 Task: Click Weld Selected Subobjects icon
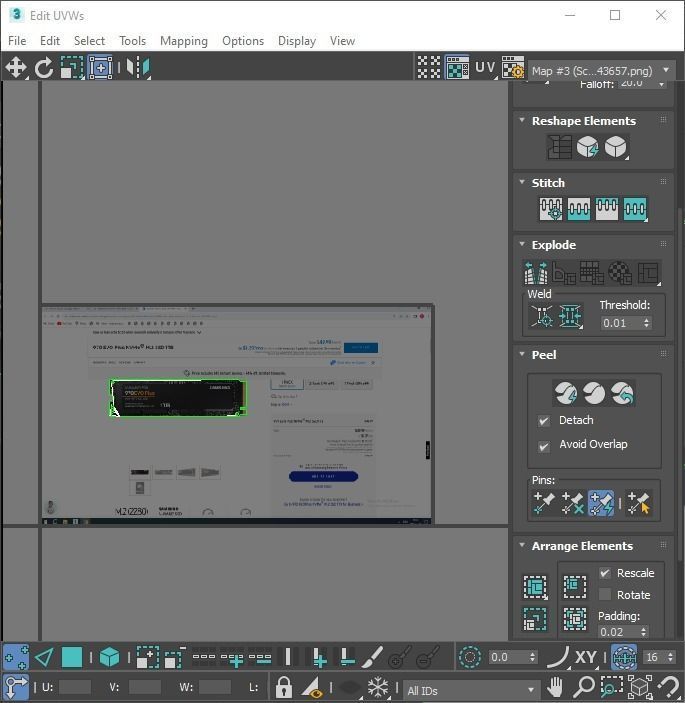(x=570, y=316)
